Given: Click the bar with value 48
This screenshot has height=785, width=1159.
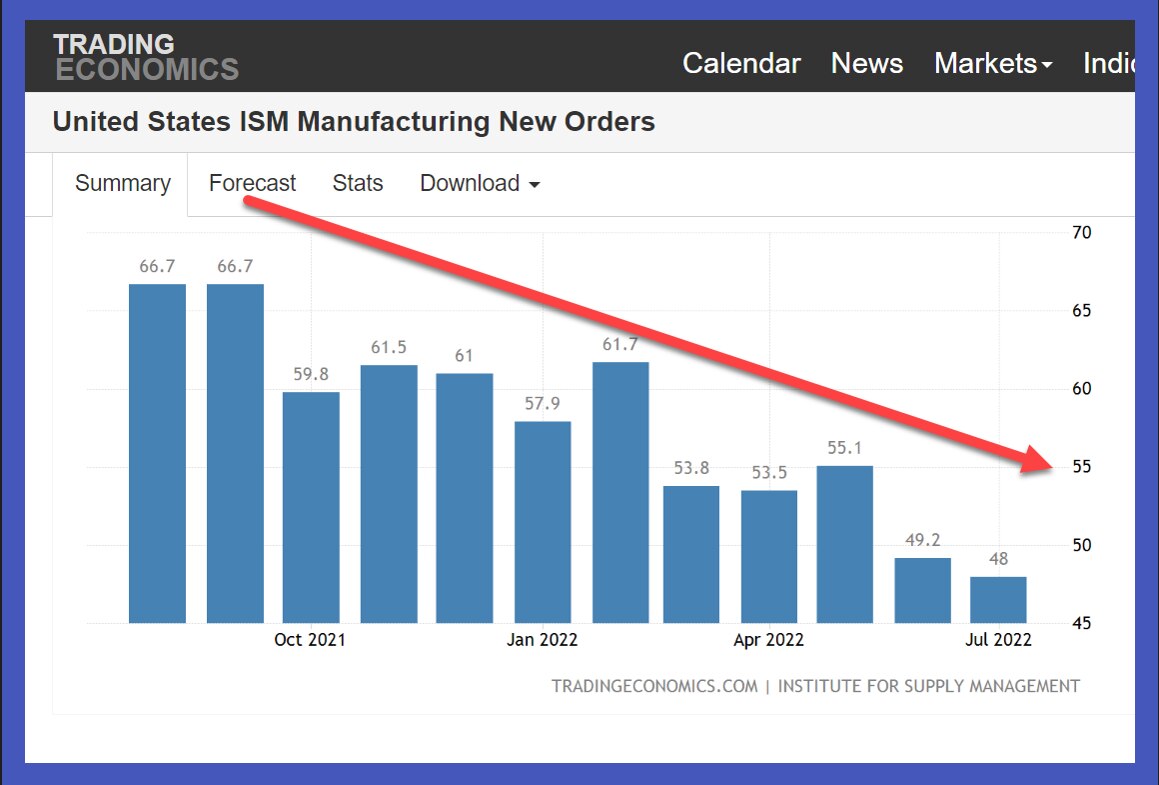Looking at the screenshot, I should pyautogui.click(x=998, y=599).
